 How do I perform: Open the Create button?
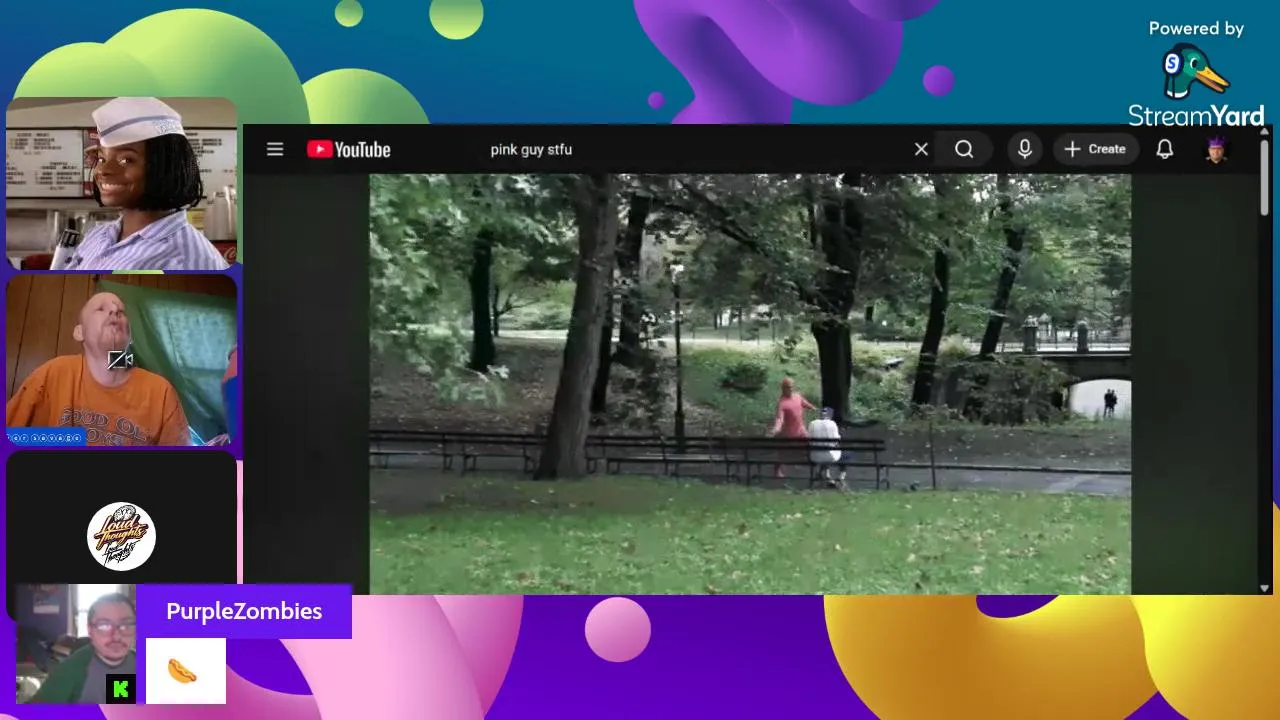tap(1095, 149)
